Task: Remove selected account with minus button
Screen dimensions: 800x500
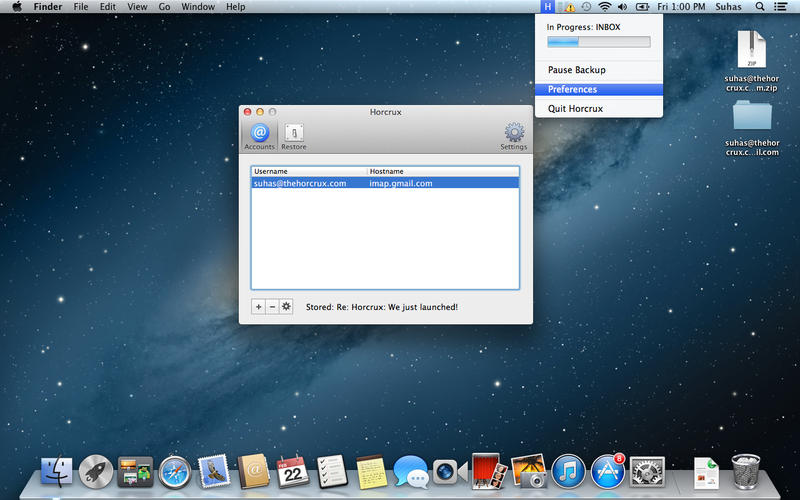Action: [272, 306]
